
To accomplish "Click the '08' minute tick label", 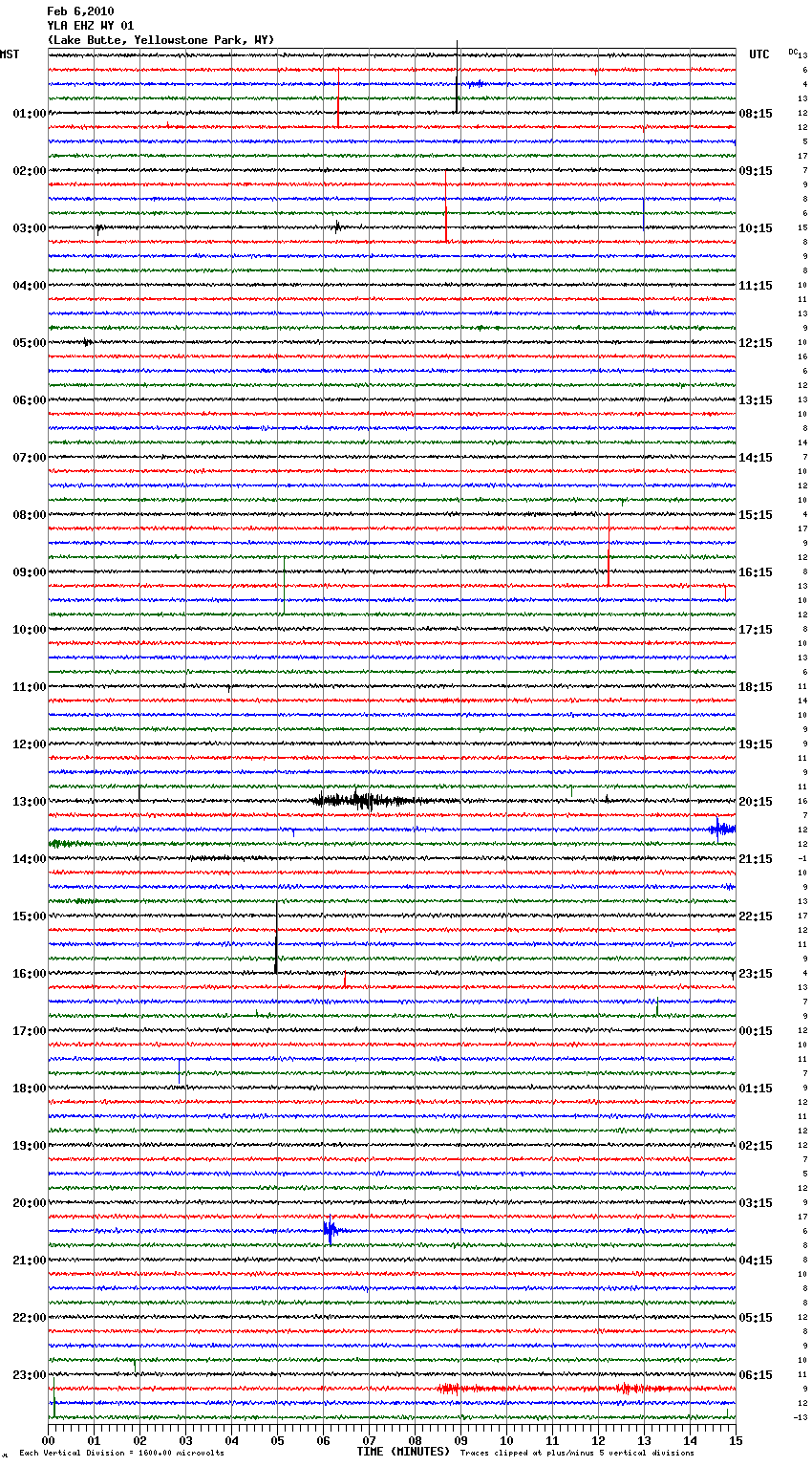I will [415, 1440].
